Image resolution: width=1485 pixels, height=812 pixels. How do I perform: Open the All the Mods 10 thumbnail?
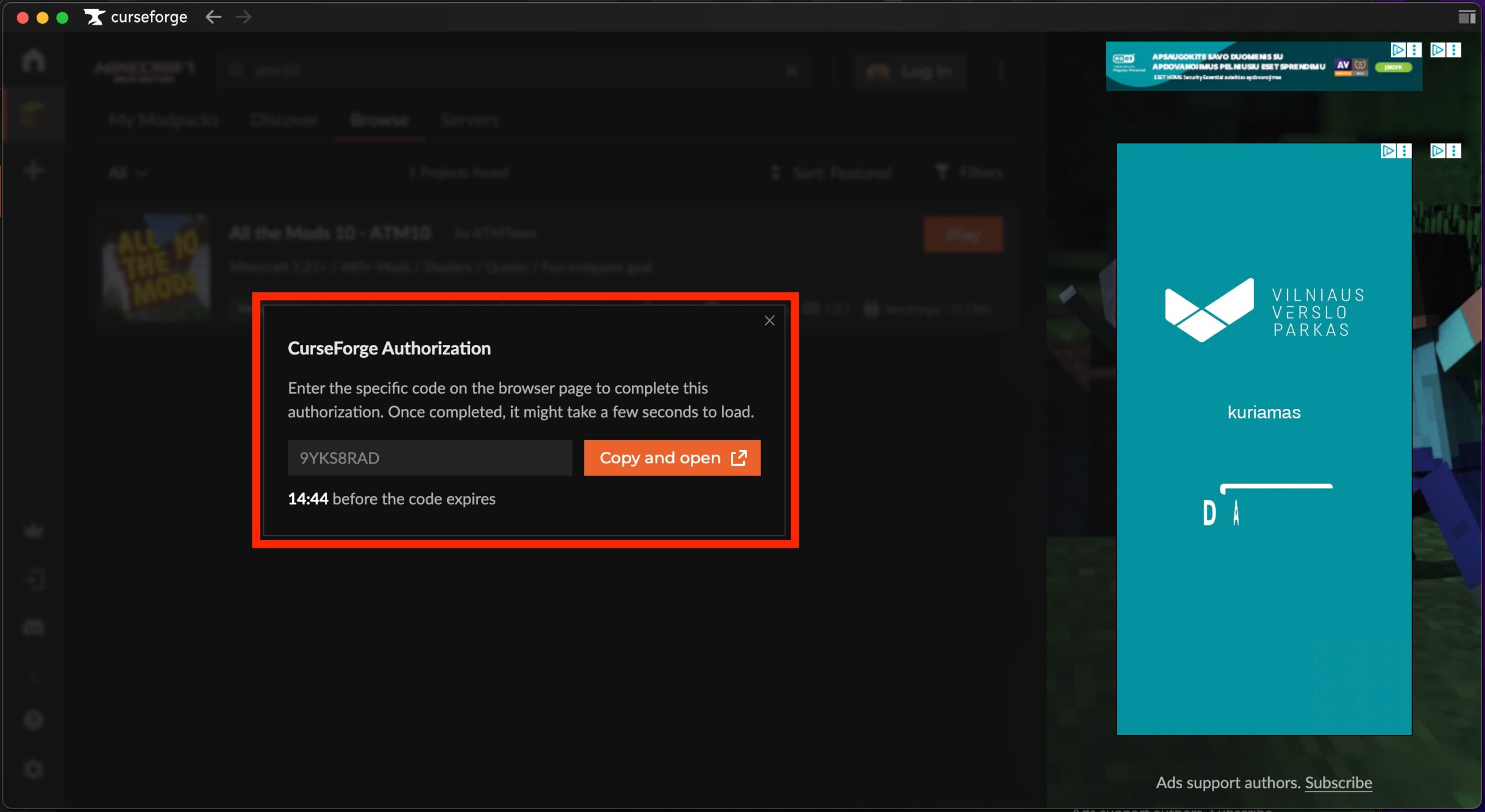[156, 267]
